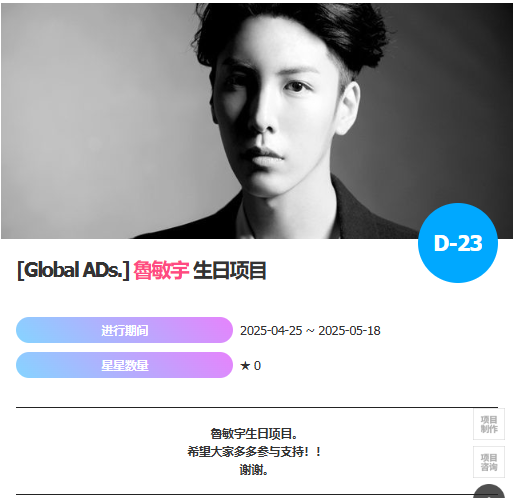Image resolution: width=517 pixels, height=498 pixels.
Task: Click the dark scroll-to-top circle button
Action: 489,492
